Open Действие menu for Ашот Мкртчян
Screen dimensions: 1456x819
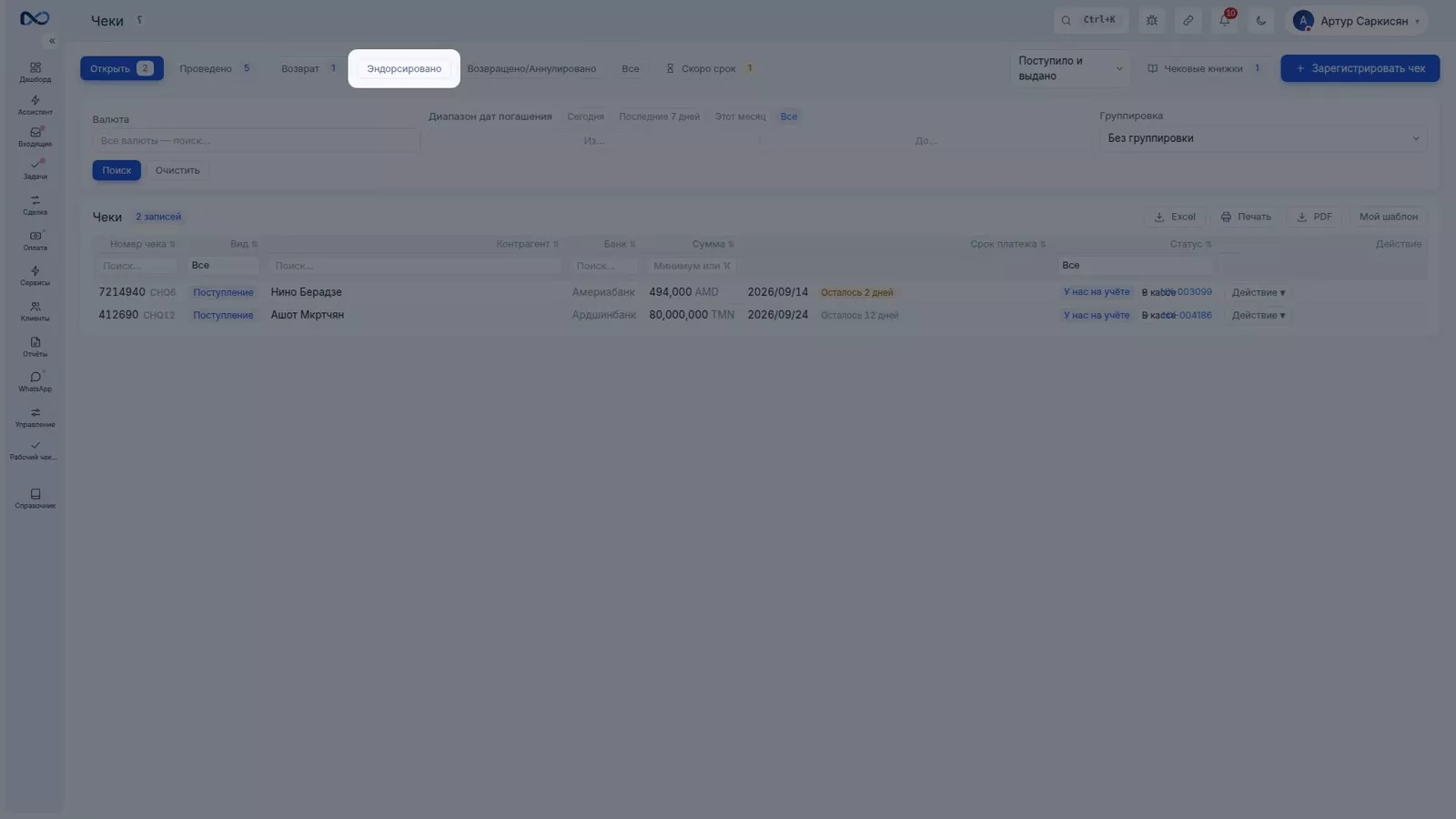coord(1259,315)
